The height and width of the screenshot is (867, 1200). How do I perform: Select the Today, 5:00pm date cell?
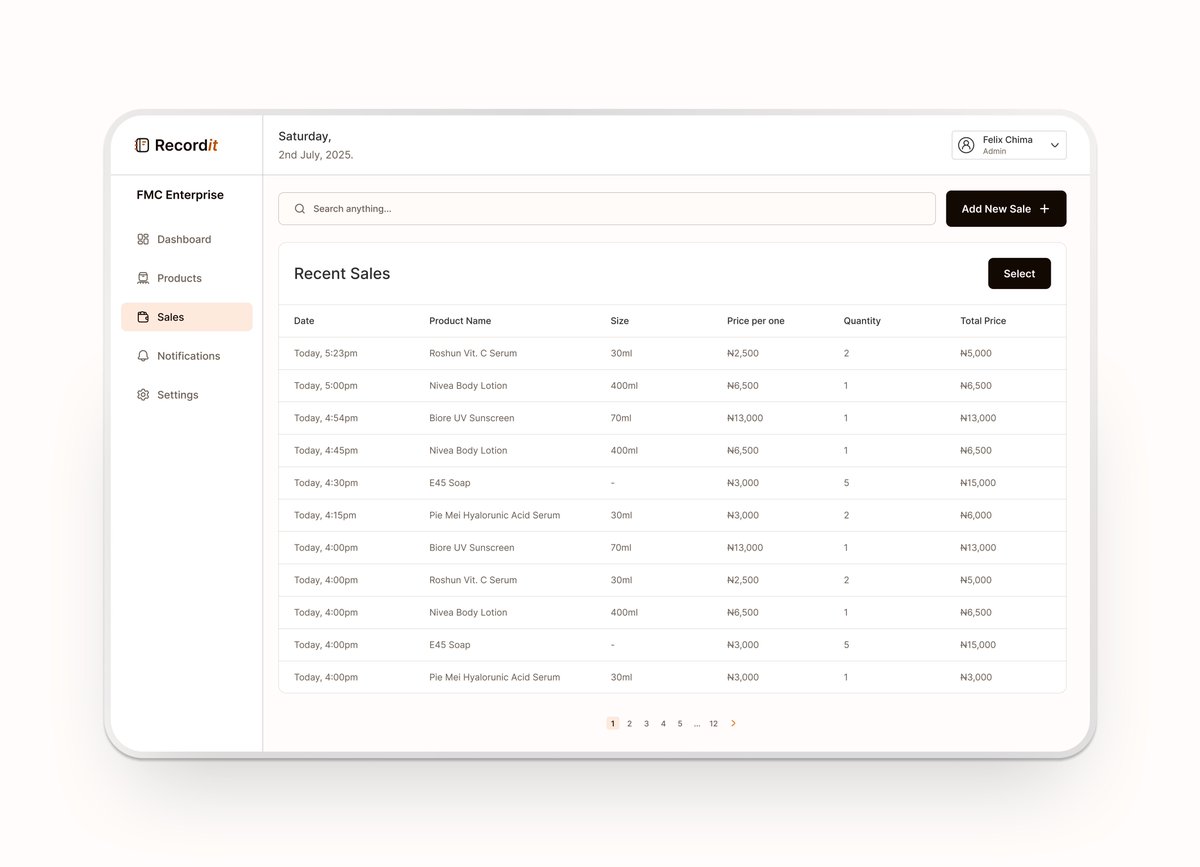326,386
